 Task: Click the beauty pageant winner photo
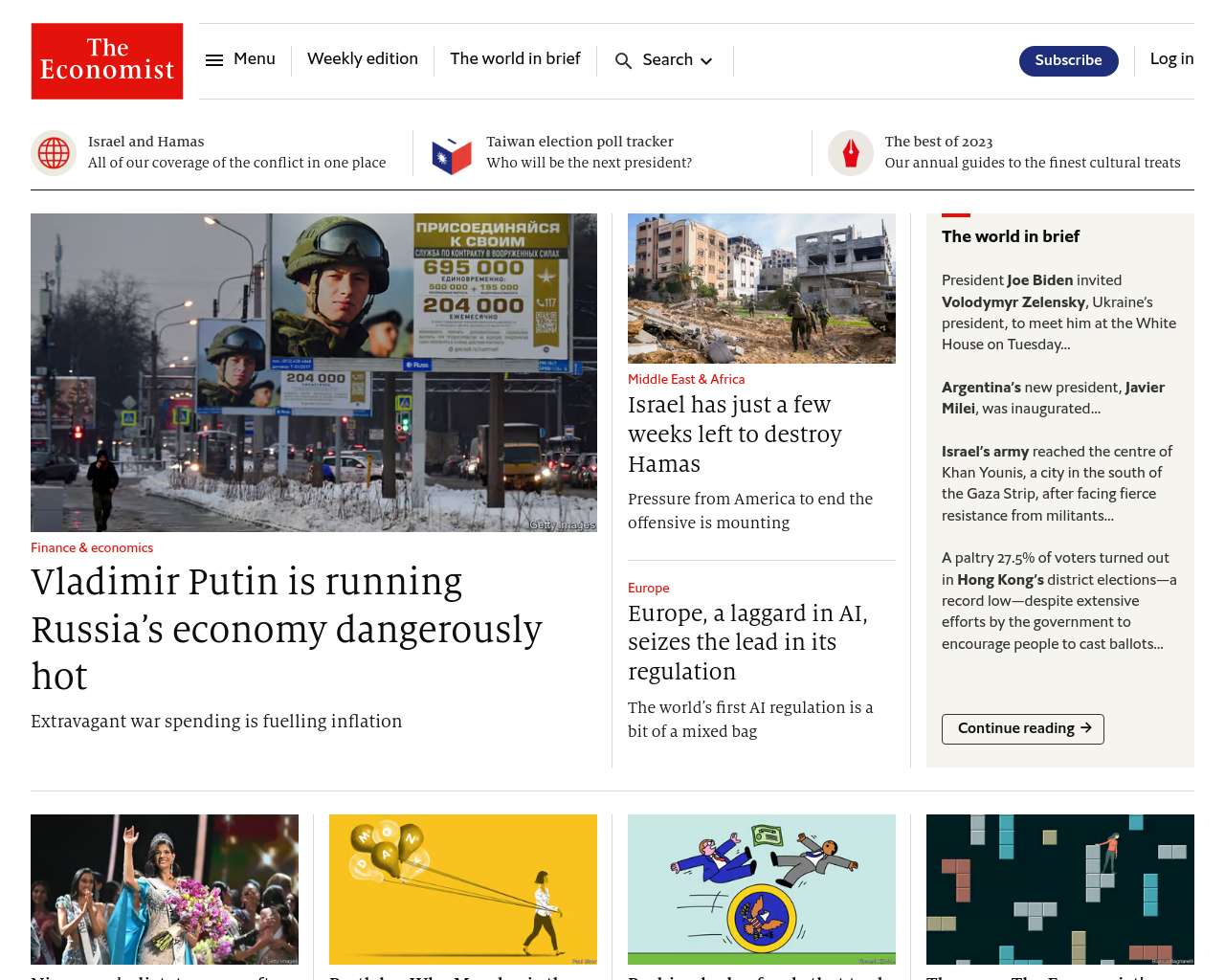pos(165,890)
